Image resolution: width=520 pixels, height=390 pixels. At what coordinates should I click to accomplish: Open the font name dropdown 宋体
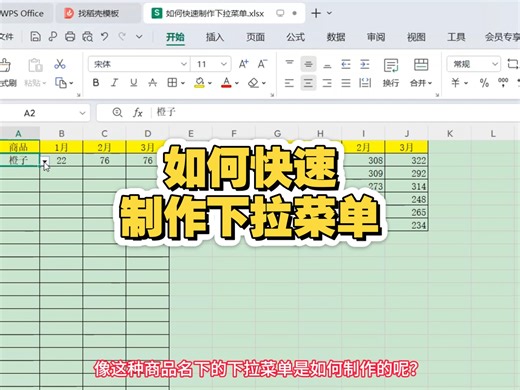tap(184, 64)
